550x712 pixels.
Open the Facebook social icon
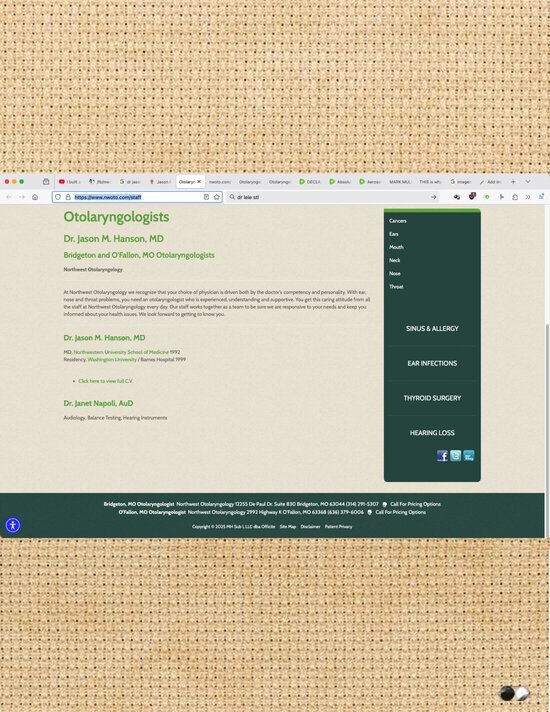442,455
